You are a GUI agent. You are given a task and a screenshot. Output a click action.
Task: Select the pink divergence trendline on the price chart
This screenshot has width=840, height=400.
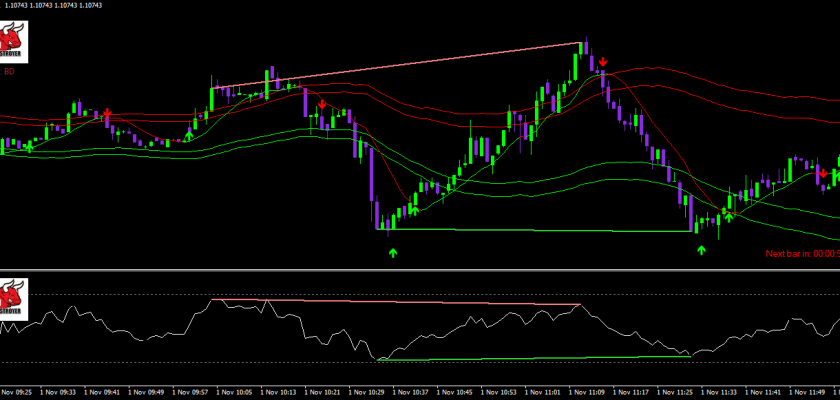click(x=400, y=64)
